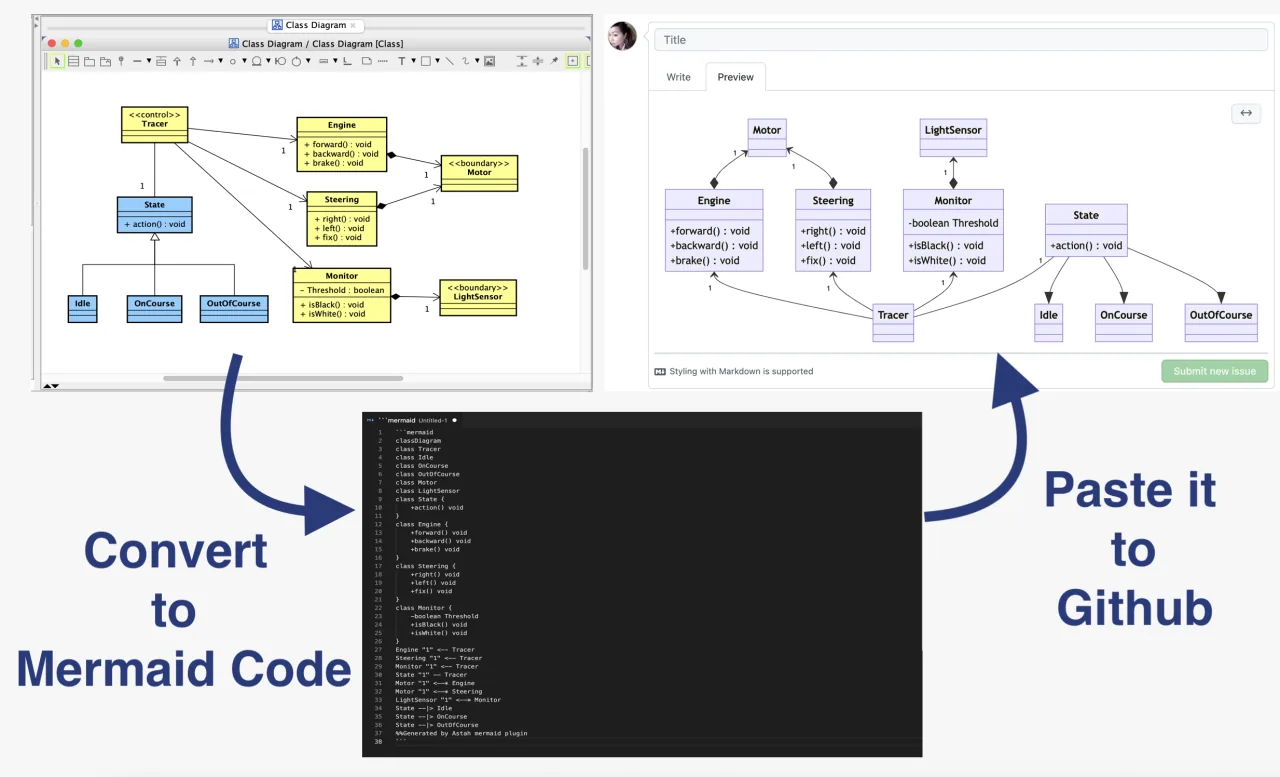Choose the Dependency arrow tool

pos(208,61)
